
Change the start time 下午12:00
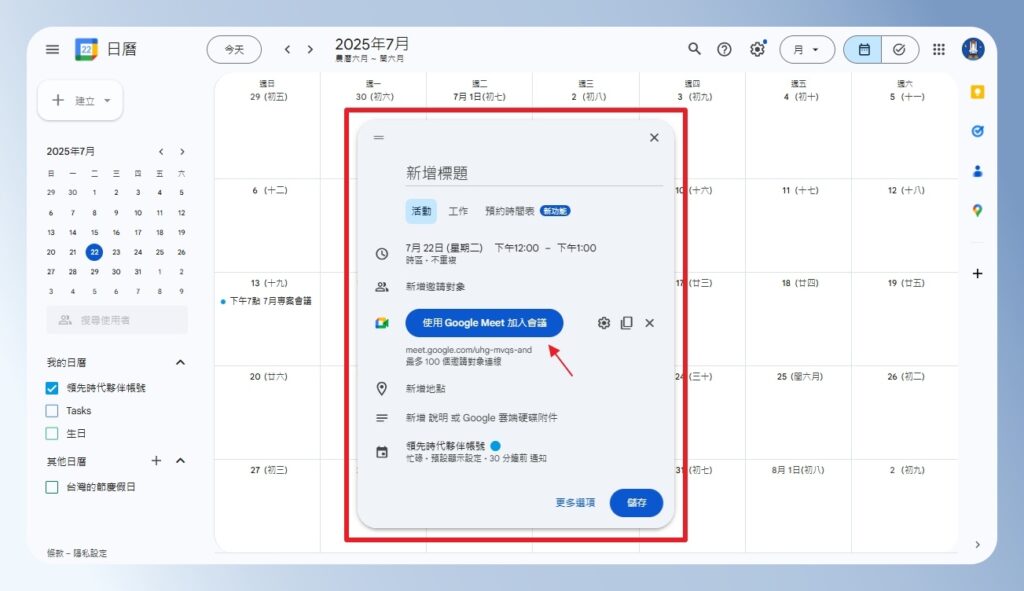coord(517,248)
